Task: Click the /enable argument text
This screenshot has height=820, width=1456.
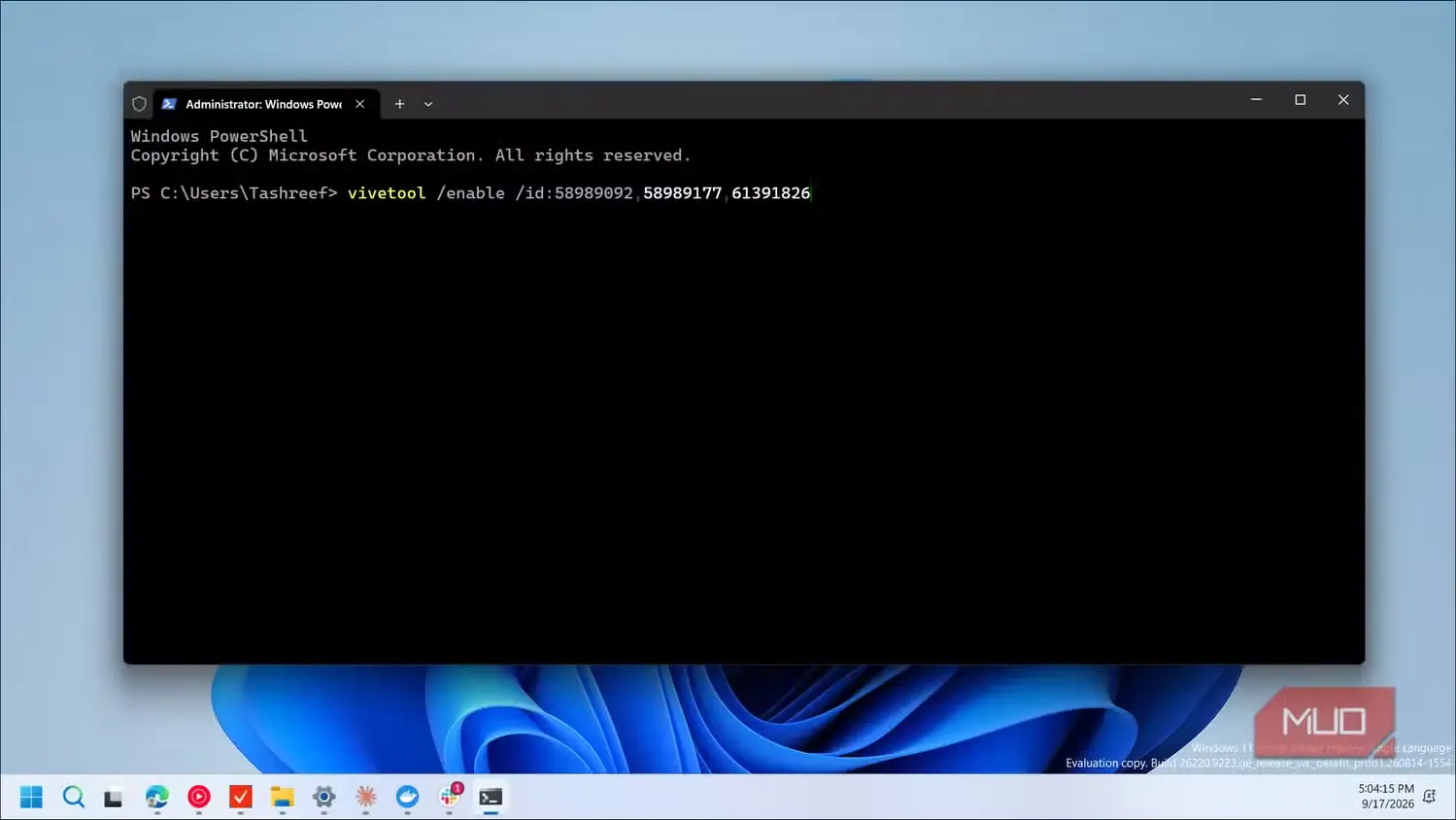Action: 471,193
